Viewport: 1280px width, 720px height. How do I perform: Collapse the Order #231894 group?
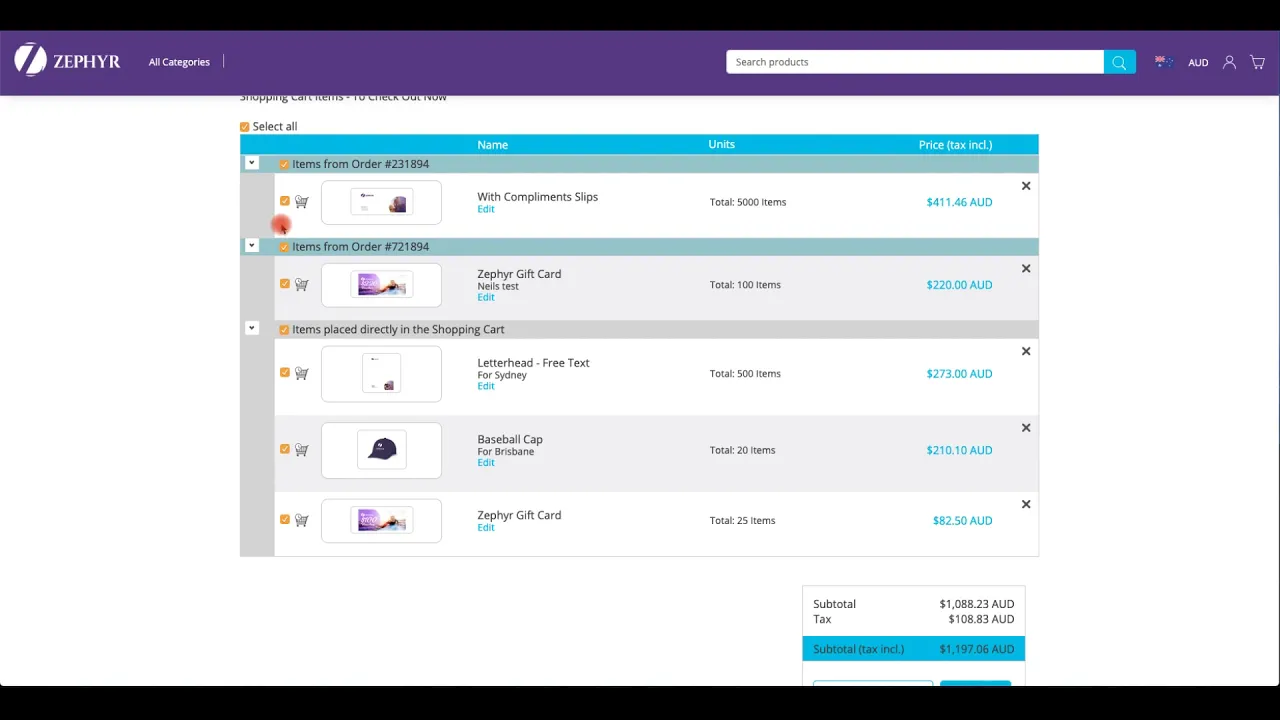pyautogui.click(x=252, y=163)
